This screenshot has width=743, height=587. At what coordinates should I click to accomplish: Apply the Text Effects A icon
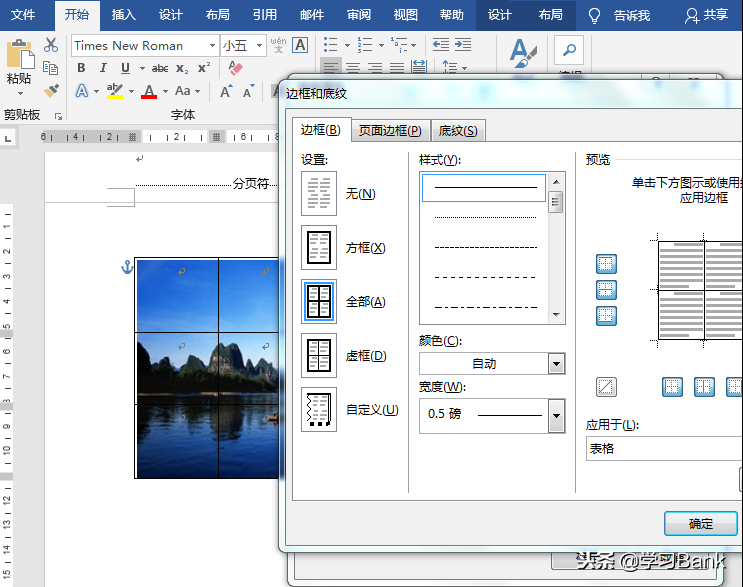pos(82,90)
